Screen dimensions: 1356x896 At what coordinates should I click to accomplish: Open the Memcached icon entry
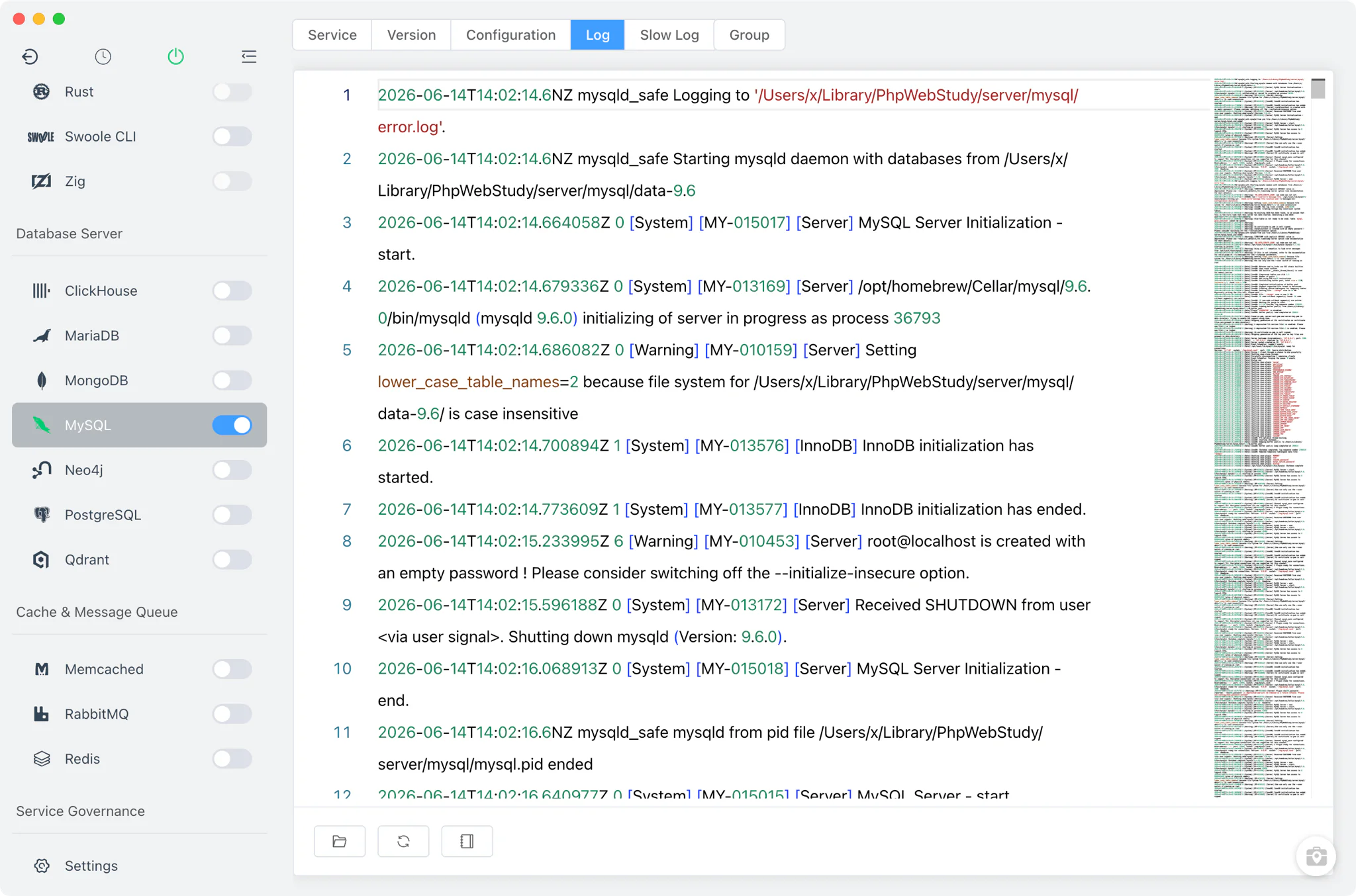click(x=42, y=669)
